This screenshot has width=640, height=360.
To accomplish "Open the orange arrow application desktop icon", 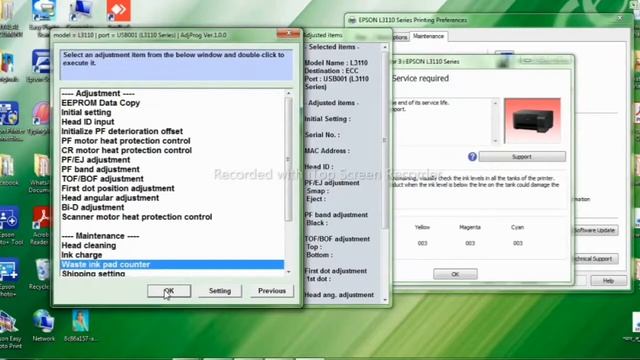I will (118, 11).
